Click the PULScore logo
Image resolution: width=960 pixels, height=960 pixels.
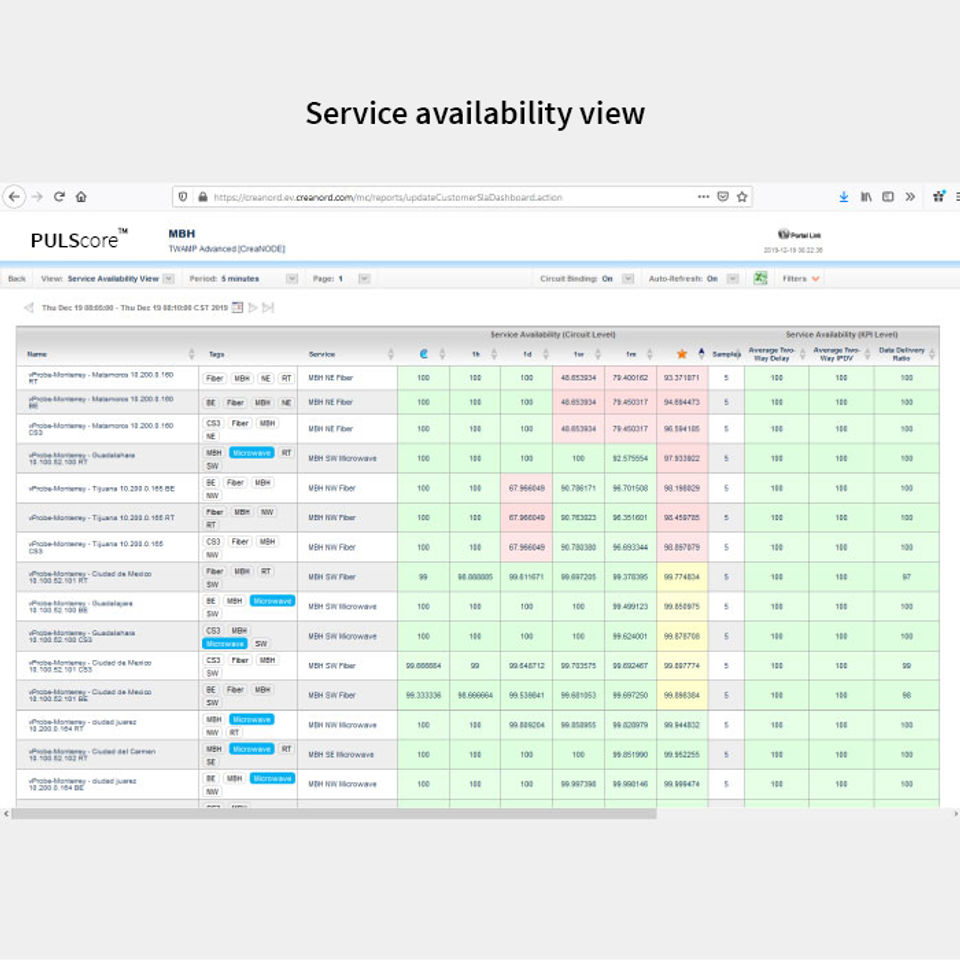(79, 239)
